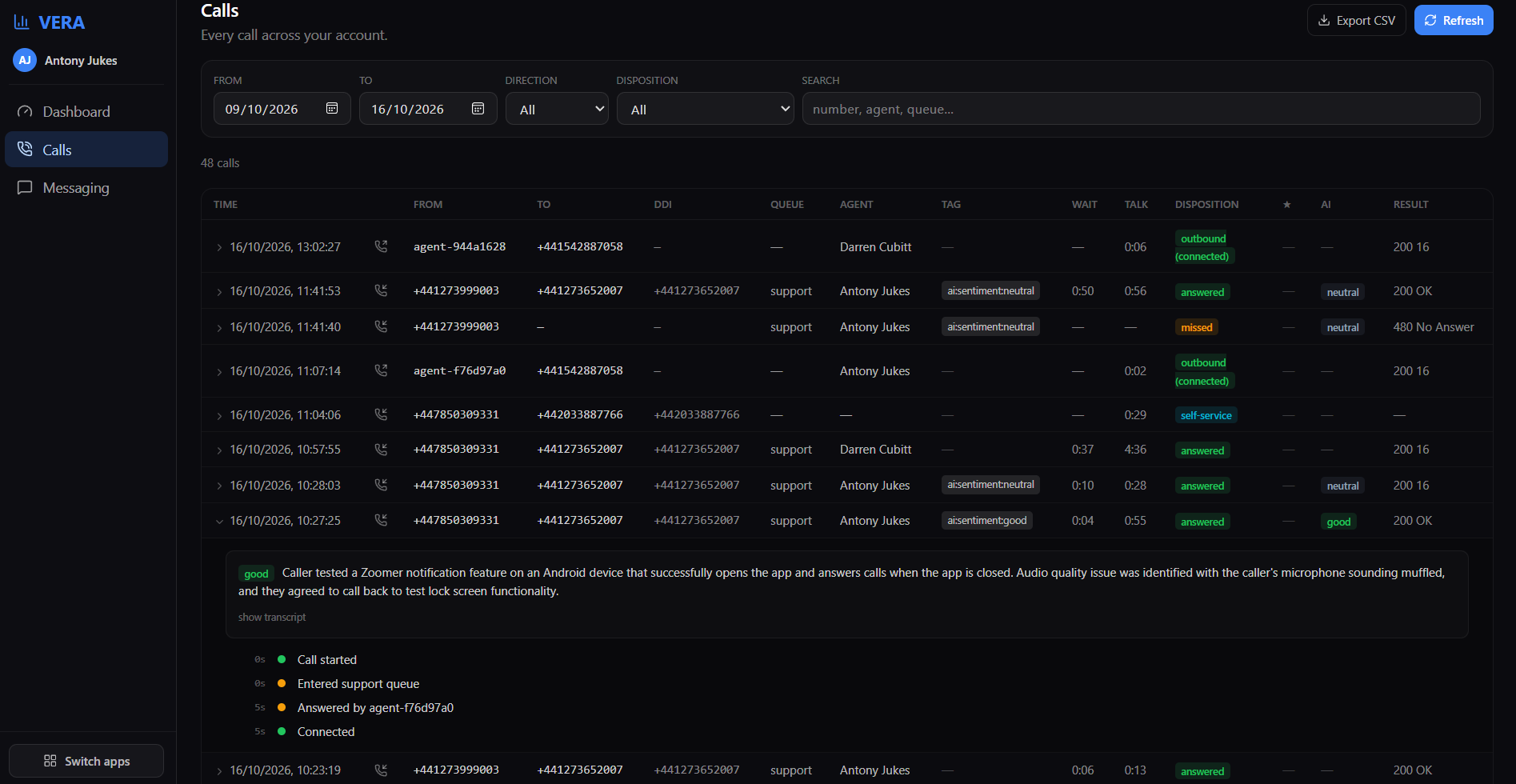
Task: Export calls as CSV
Action: [x=1356, y=21]
